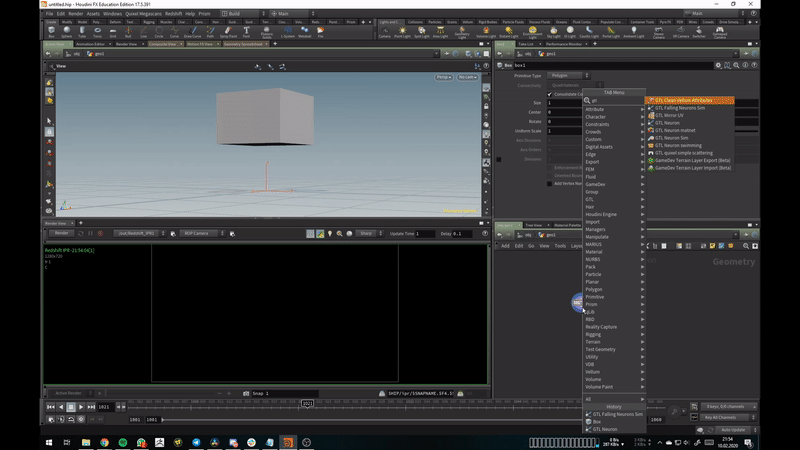Enable the Add Vertex Normals checkbox
The height and width of the screenshot is (450, 800).
pos(549,183)
